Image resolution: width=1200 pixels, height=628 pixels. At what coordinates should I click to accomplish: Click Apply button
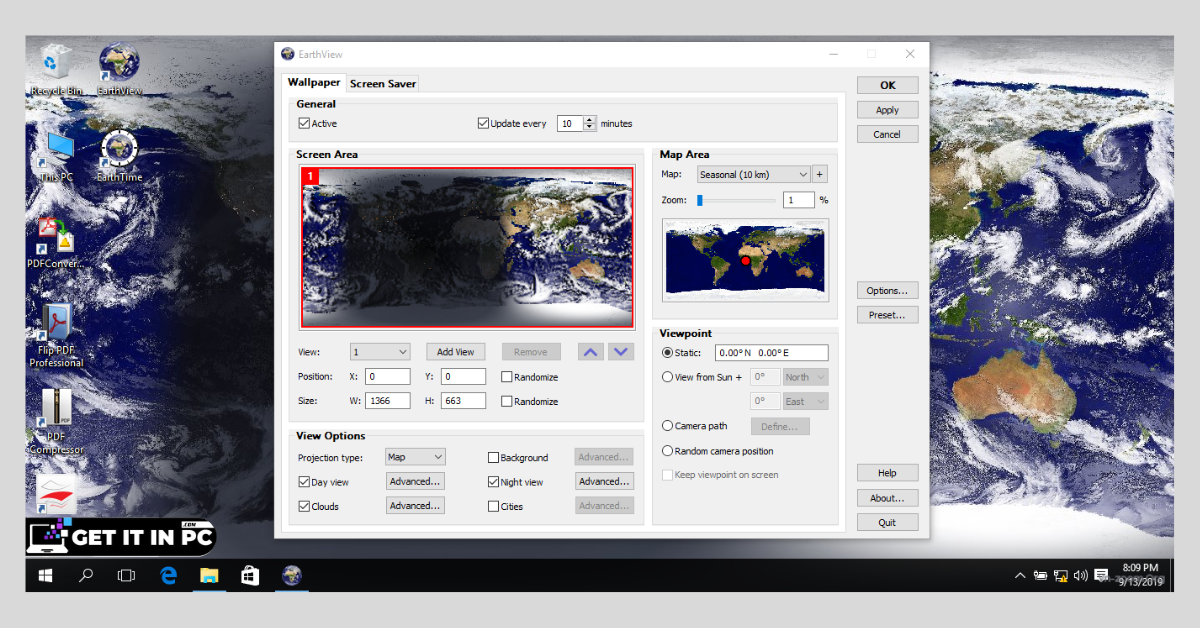887,110
